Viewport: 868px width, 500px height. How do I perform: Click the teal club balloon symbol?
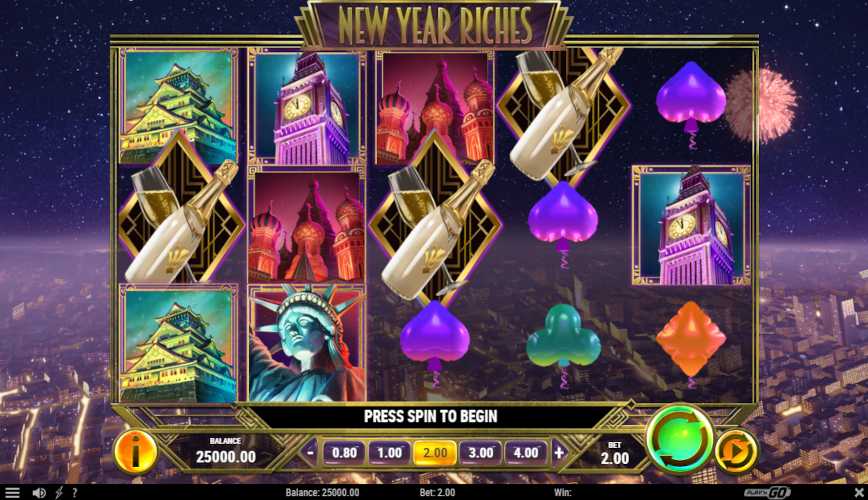(563, 339)
